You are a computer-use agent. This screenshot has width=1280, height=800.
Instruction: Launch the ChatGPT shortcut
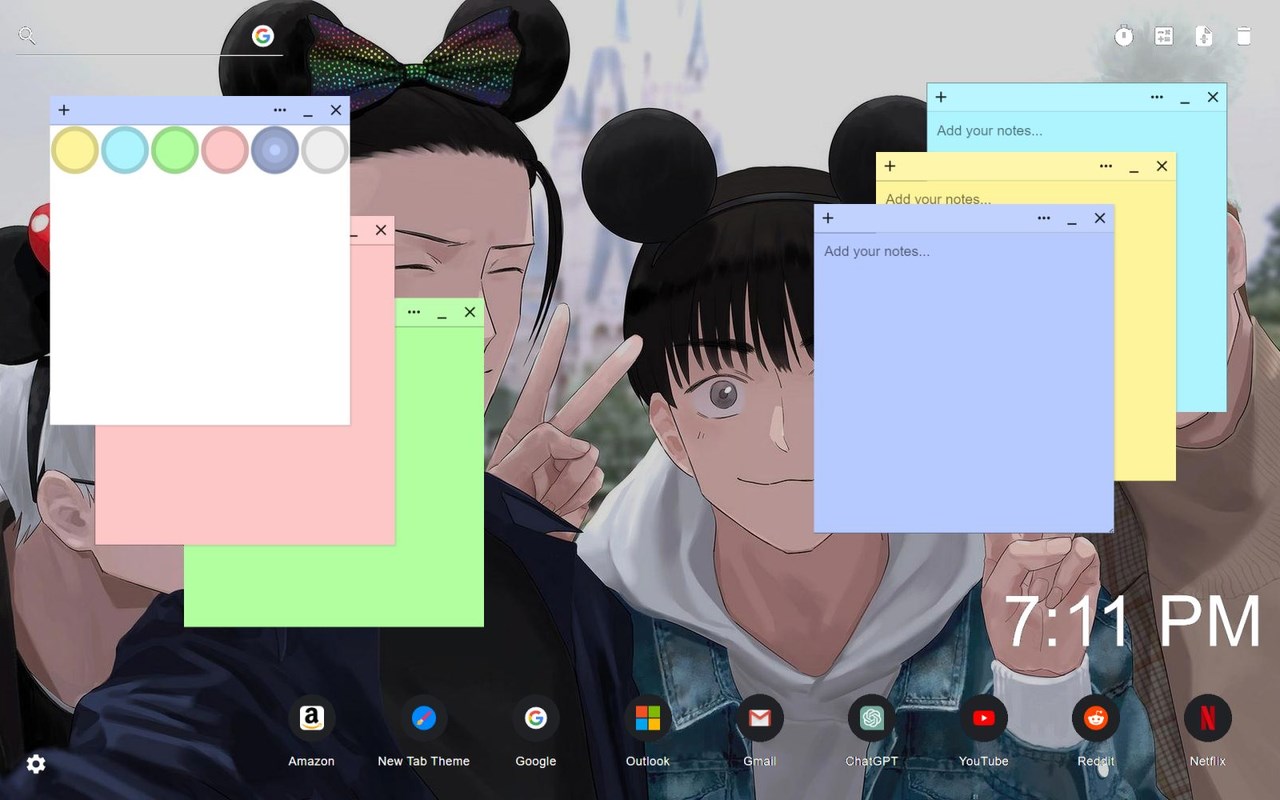point(871,718)
